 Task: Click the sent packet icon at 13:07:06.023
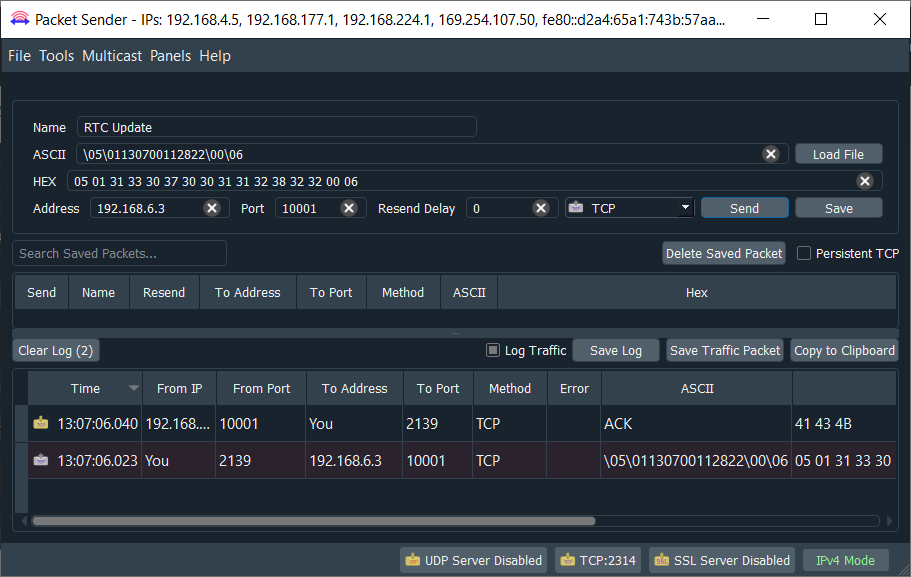point(41,460)
